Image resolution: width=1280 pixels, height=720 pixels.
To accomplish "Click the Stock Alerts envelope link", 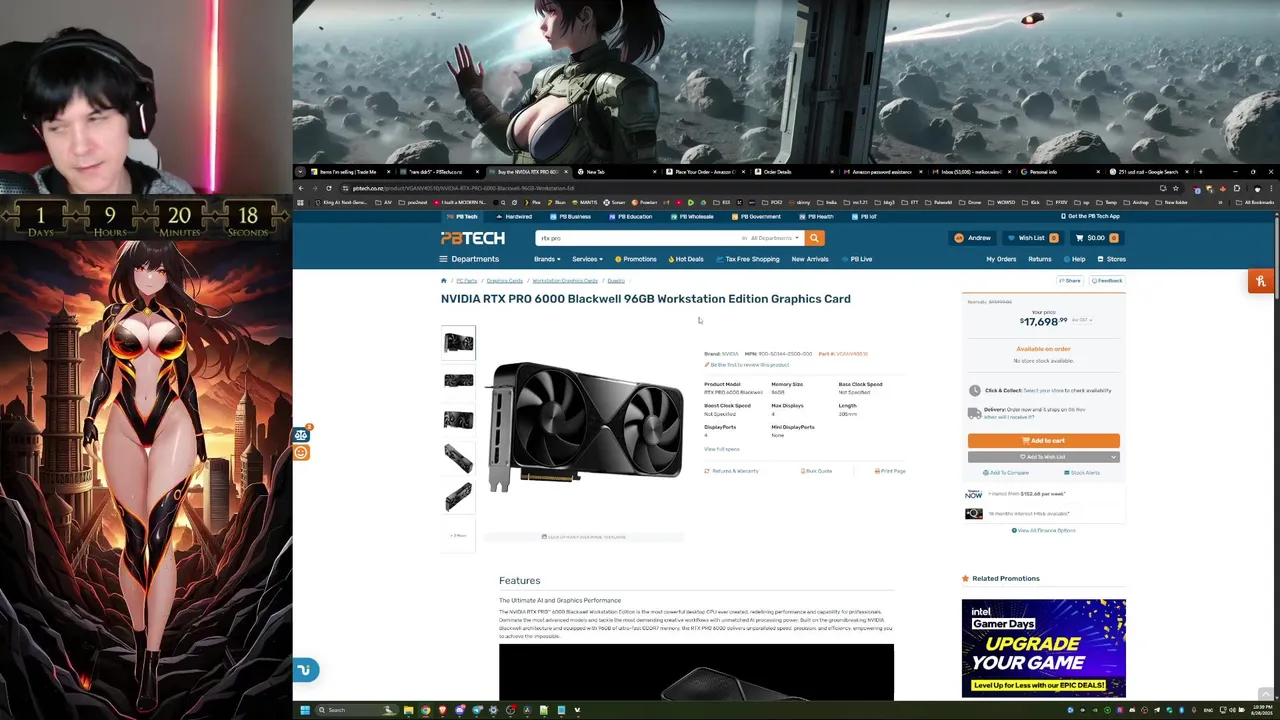I will (1082, 473).
